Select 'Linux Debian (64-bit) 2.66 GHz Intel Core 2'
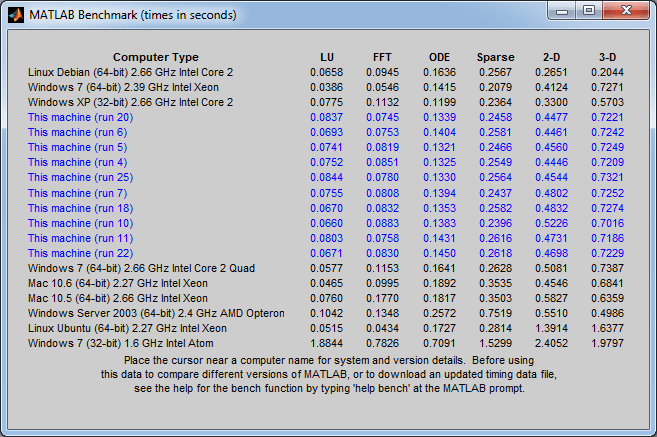Viewport: 657px width, 437px height. pyautogui.click(x=130, y=72)
